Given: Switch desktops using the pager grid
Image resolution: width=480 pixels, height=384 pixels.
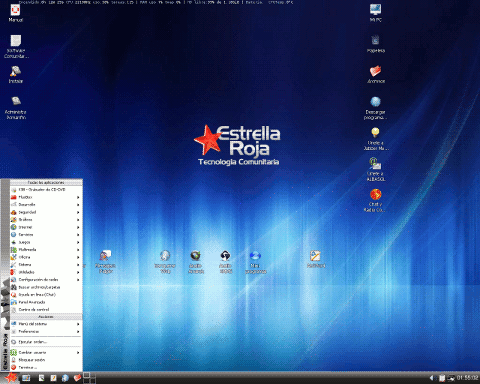Looking at the screenshot, I should point(89,378).
